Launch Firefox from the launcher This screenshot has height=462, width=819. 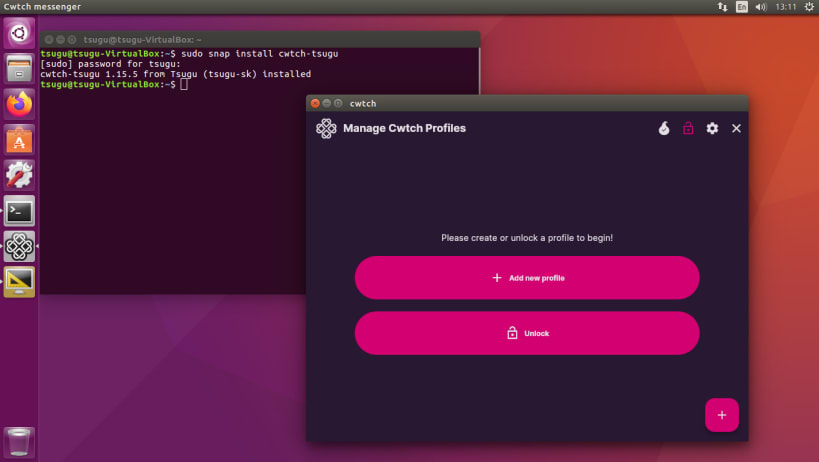pos(19,104)
